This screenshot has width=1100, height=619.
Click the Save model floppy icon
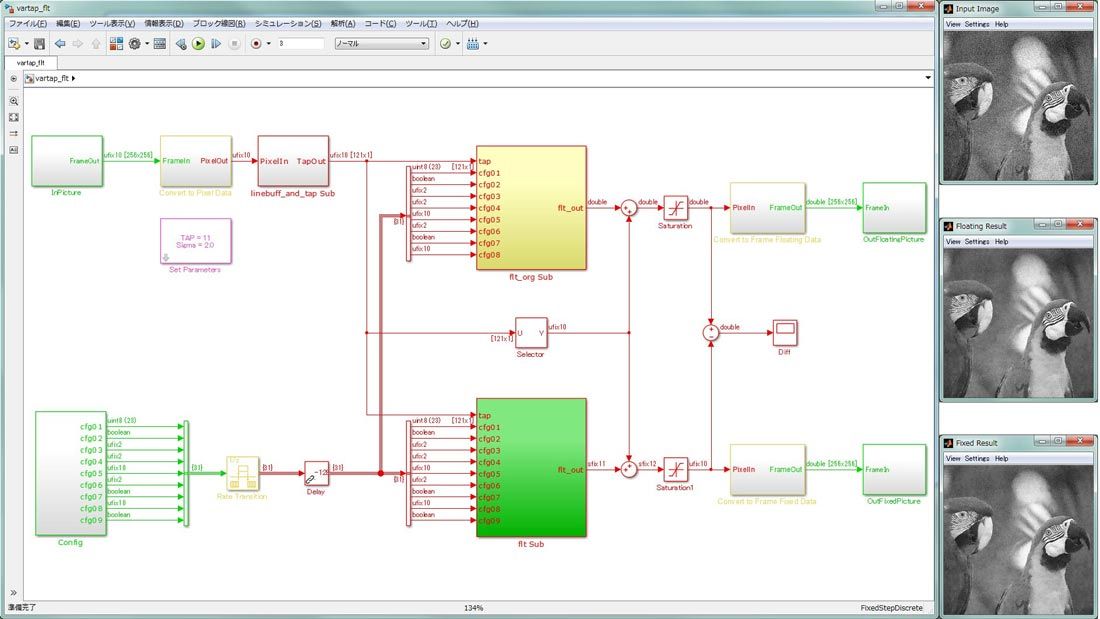[39, 44]
